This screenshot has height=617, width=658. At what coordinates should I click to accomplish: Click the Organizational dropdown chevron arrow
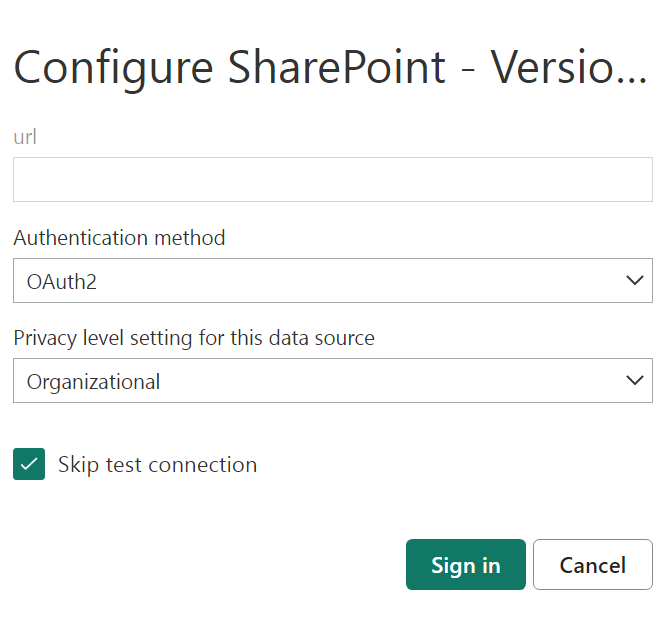coord(634,381)
